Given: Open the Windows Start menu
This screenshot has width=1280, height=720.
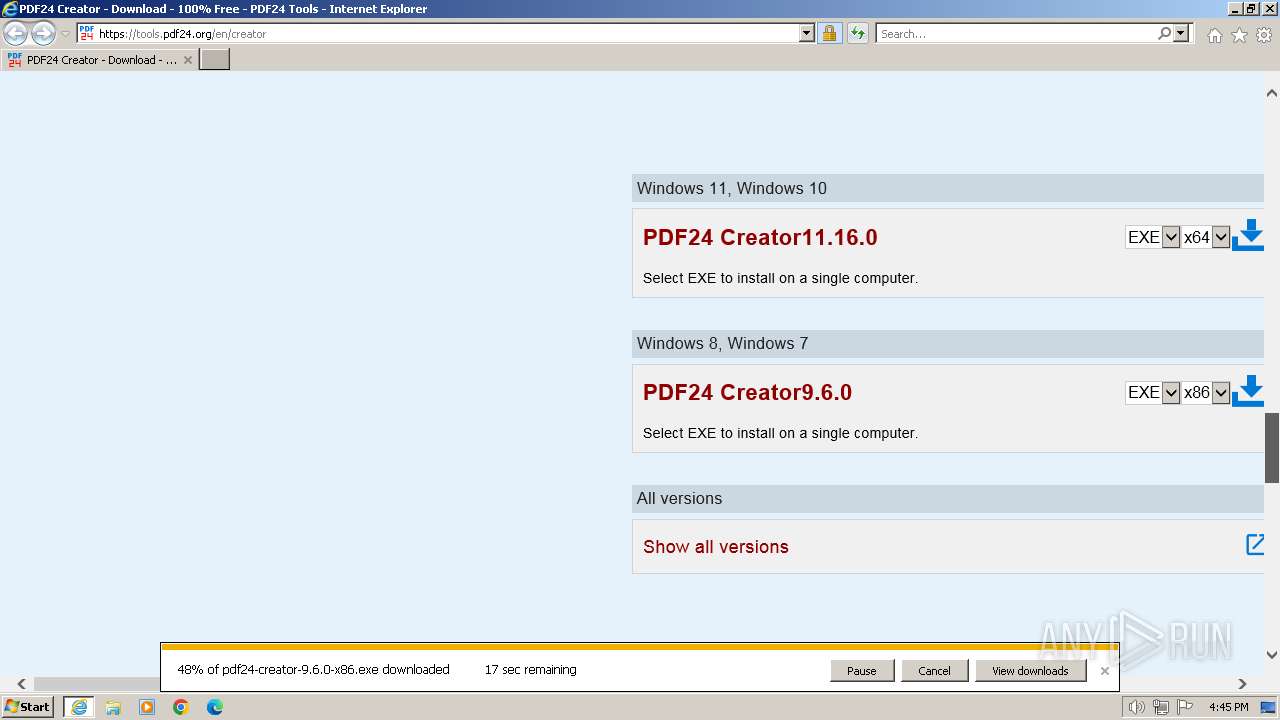Looking at the screenshot, I should (x=28, y=706).
